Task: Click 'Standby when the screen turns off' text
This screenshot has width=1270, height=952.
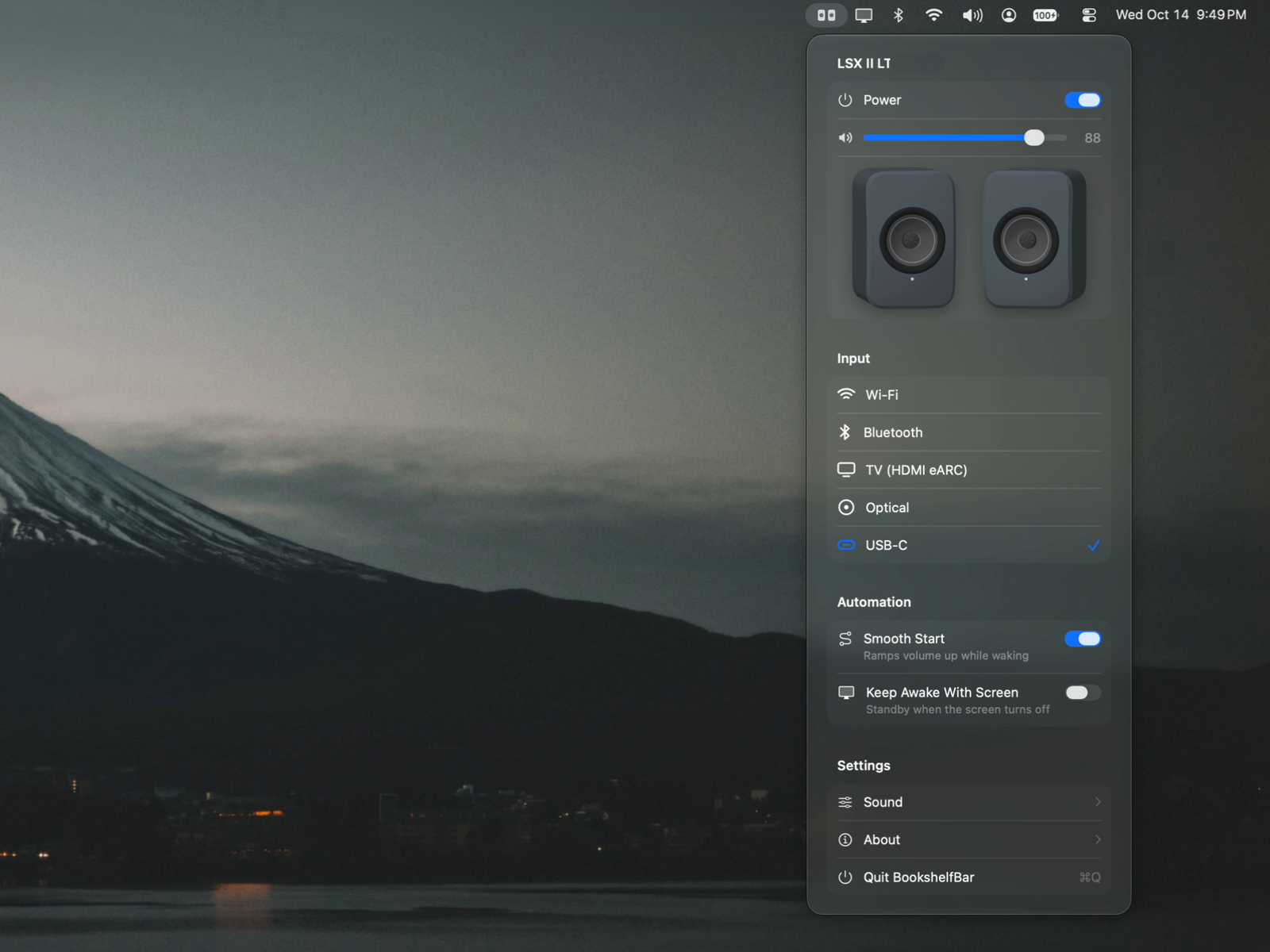Action: [x=958, y=710]
